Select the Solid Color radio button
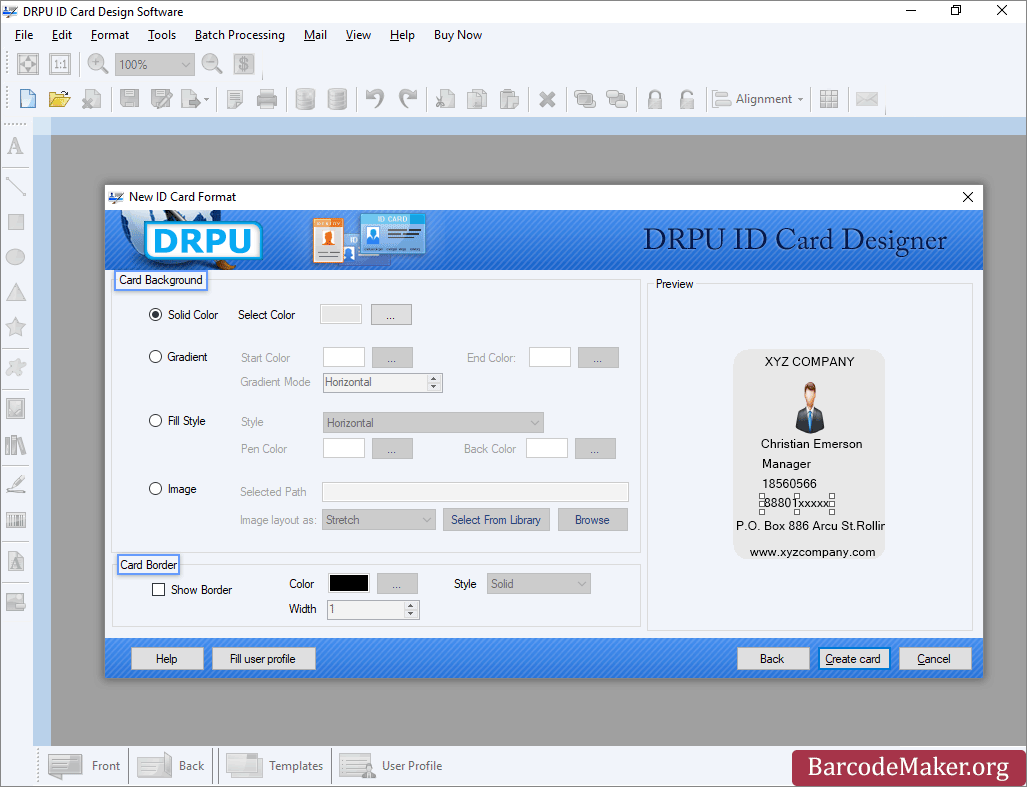 155,315
